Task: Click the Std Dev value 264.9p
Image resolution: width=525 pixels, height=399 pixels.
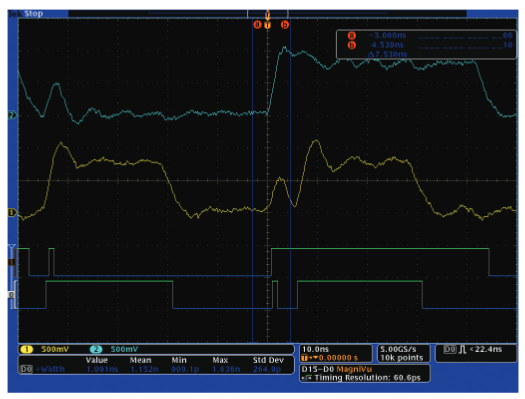Action: click(x=267, y=369)
